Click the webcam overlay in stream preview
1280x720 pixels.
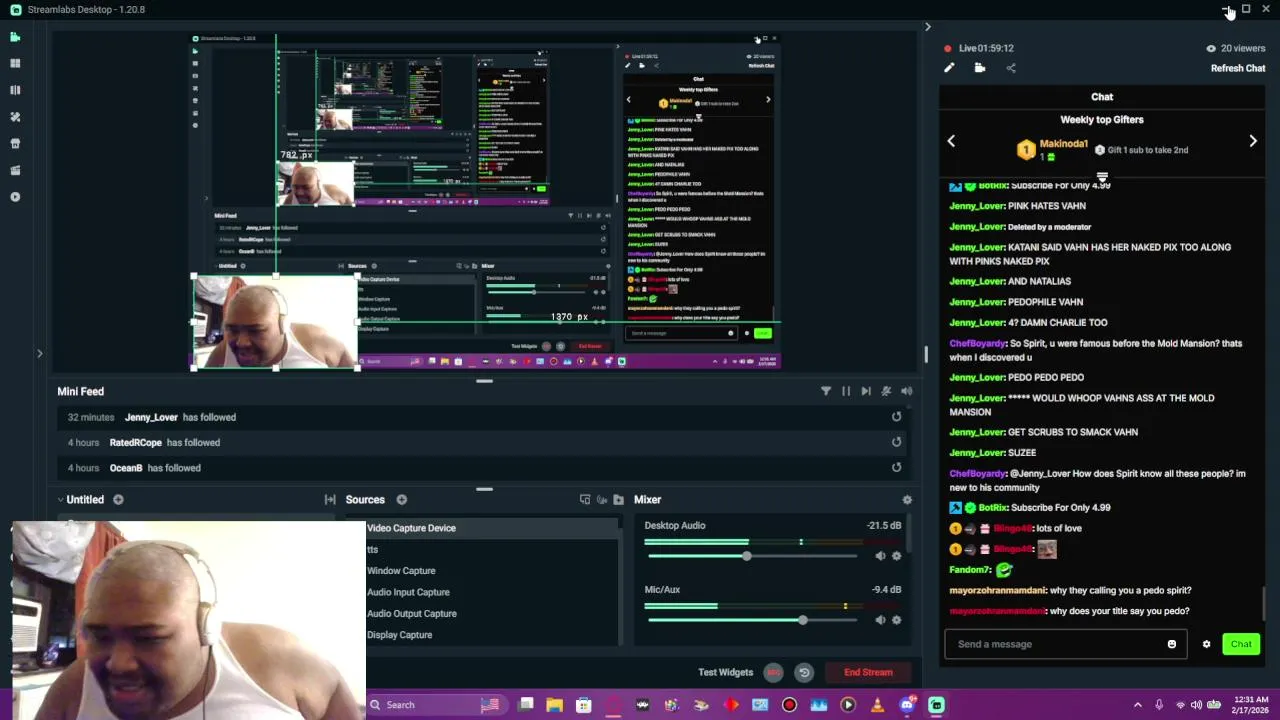click(x=275, y=323)
